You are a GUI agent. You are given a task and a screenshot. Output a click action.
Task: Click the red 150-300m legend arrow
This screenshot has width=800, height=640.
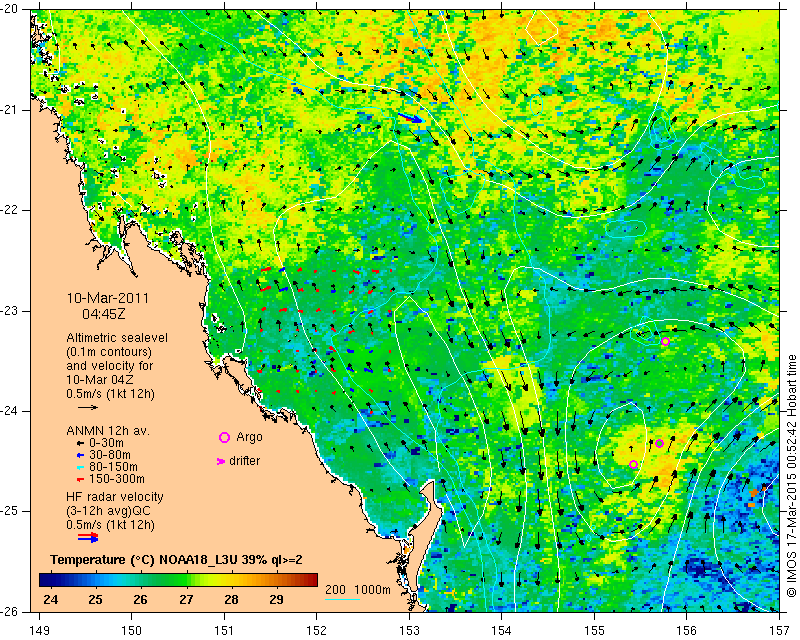click(x=80, y=480)
